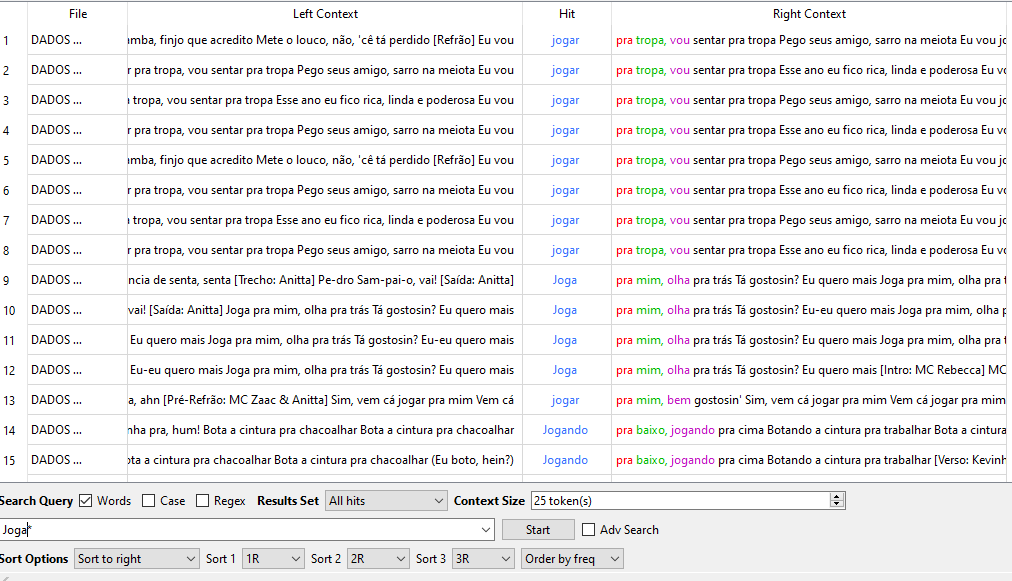The image size is (1012, 581).
Task: Select the hit 'jogar' in row 7
Action: pos(565,220)
